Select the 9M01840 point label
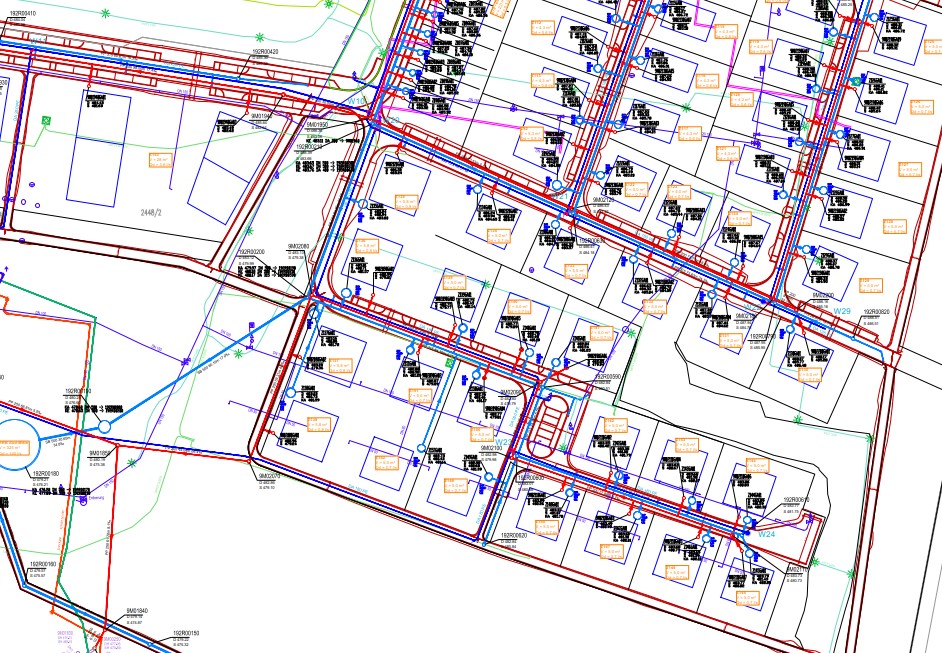This screenshot has height=653, width=942. tap(136, 610)
